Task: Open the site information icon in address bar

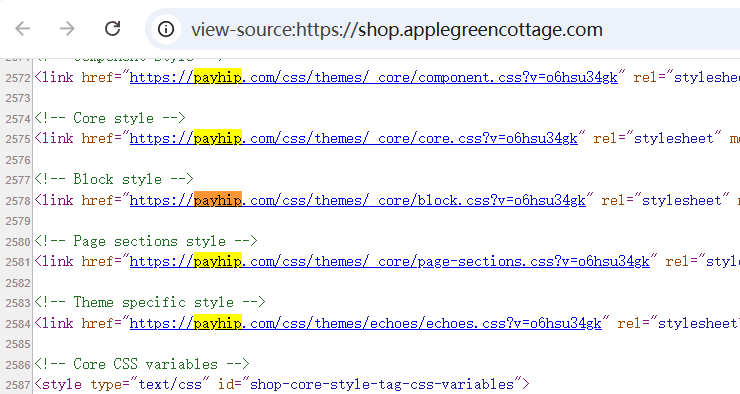Action: tap(166, 29)
